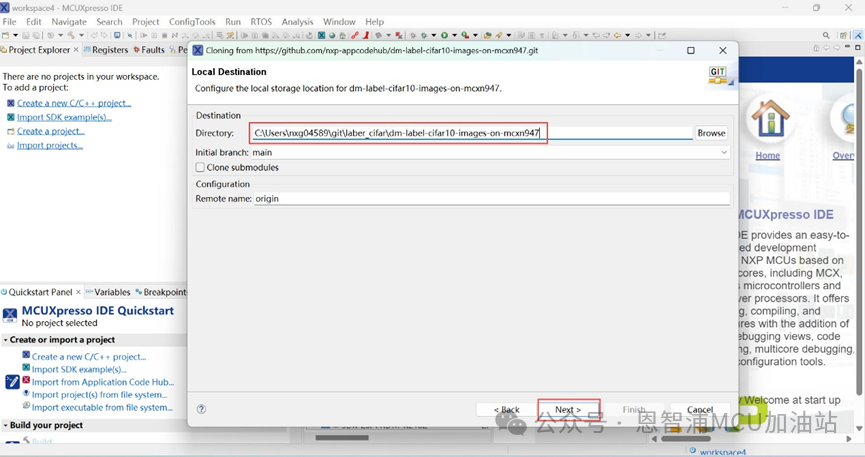This screenshot has height=457, width=865.
Task: Click the red link toolbar icon
Action: click(355, 35)
